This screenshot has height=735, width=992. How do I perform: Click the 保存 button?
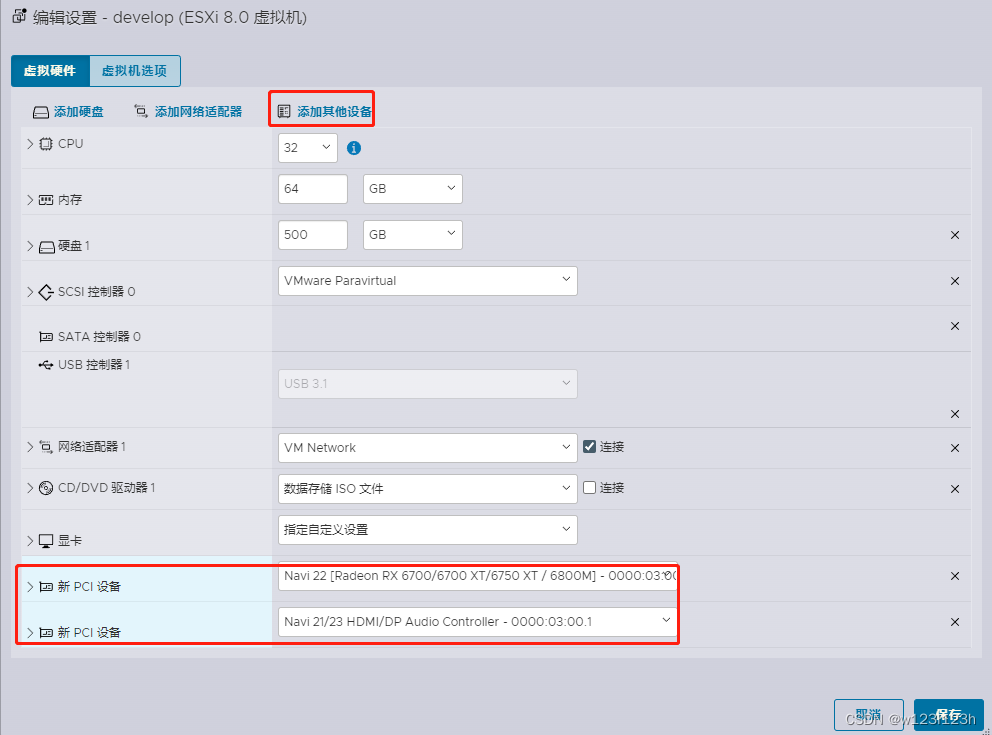949,715
